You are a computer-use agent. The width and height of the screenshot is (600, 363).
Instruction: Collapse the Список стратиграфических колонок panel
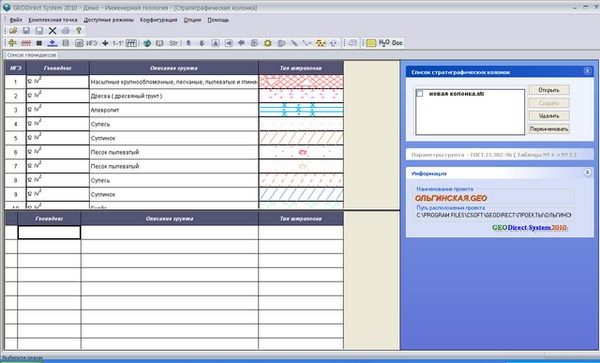(x=587, y=71)
